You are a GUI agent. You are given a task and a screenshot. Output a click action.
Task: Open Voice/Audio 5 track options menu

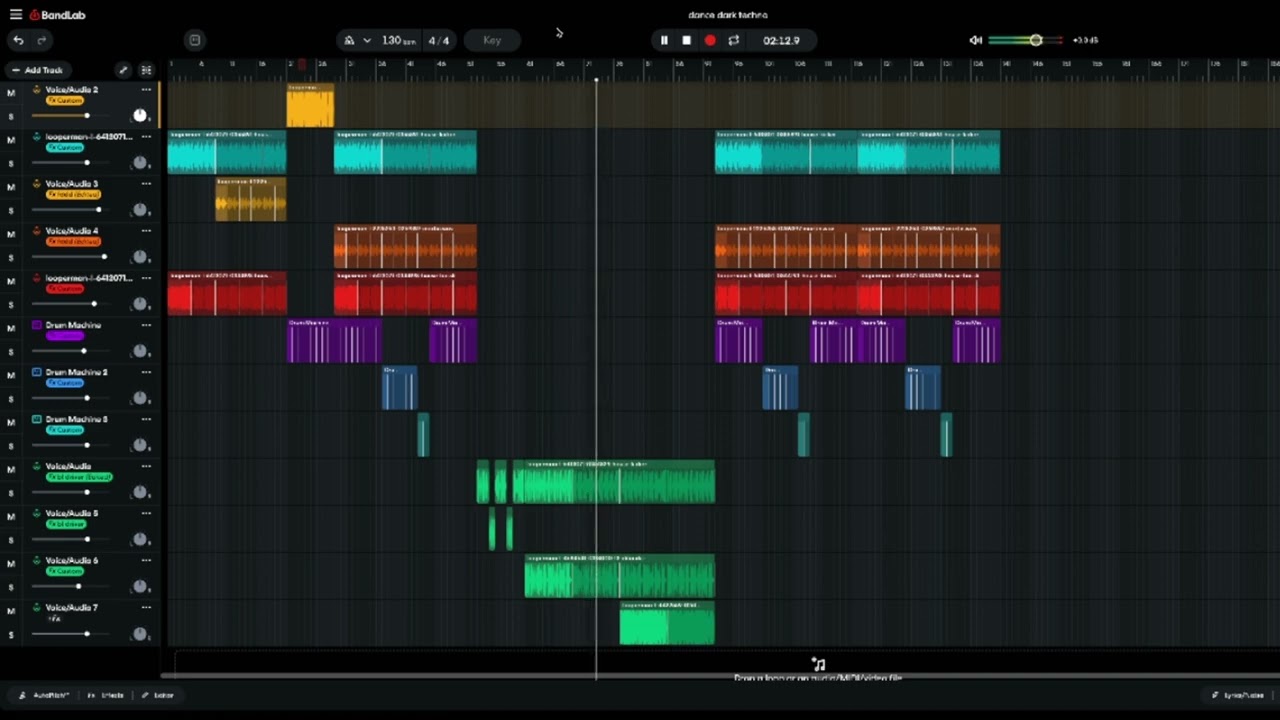point(146,513)
